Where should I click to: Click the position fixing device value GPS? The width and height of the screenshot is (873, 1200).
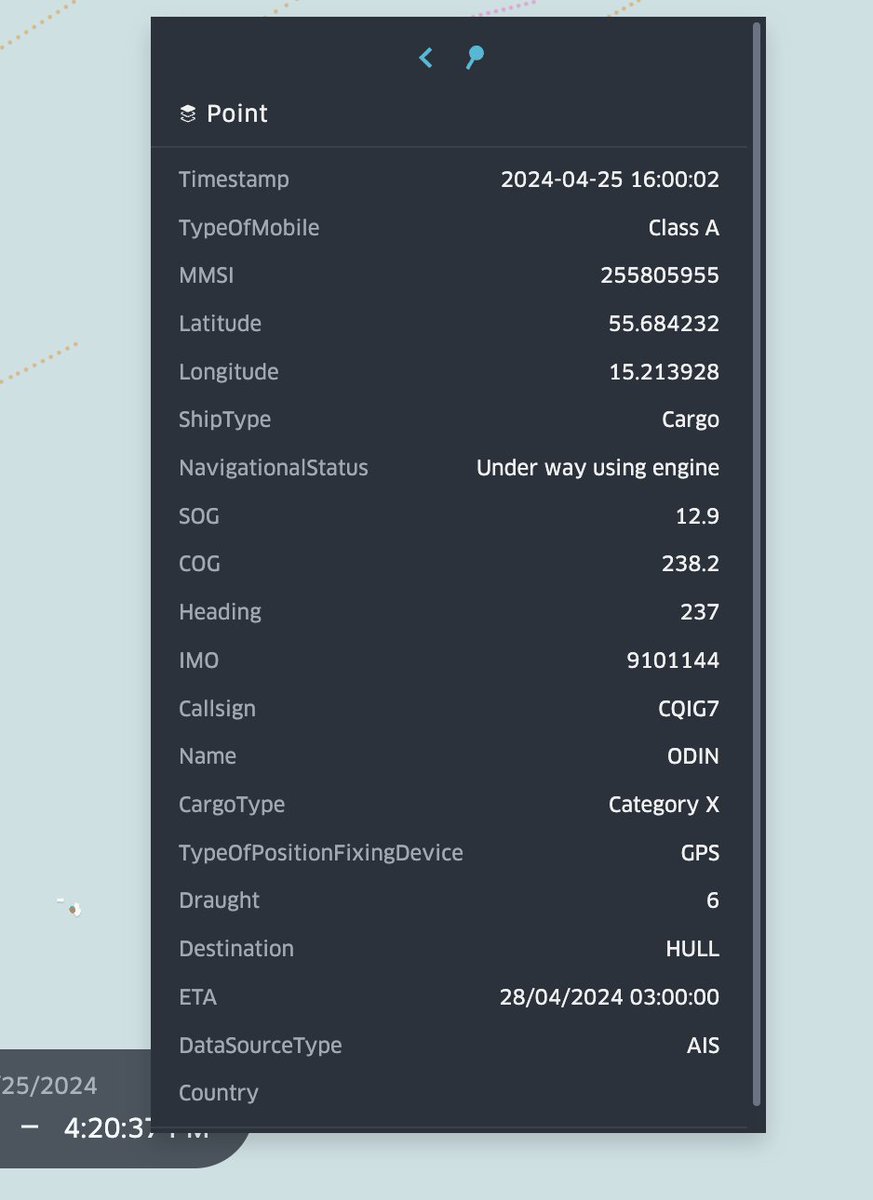[x=700, y=853]
